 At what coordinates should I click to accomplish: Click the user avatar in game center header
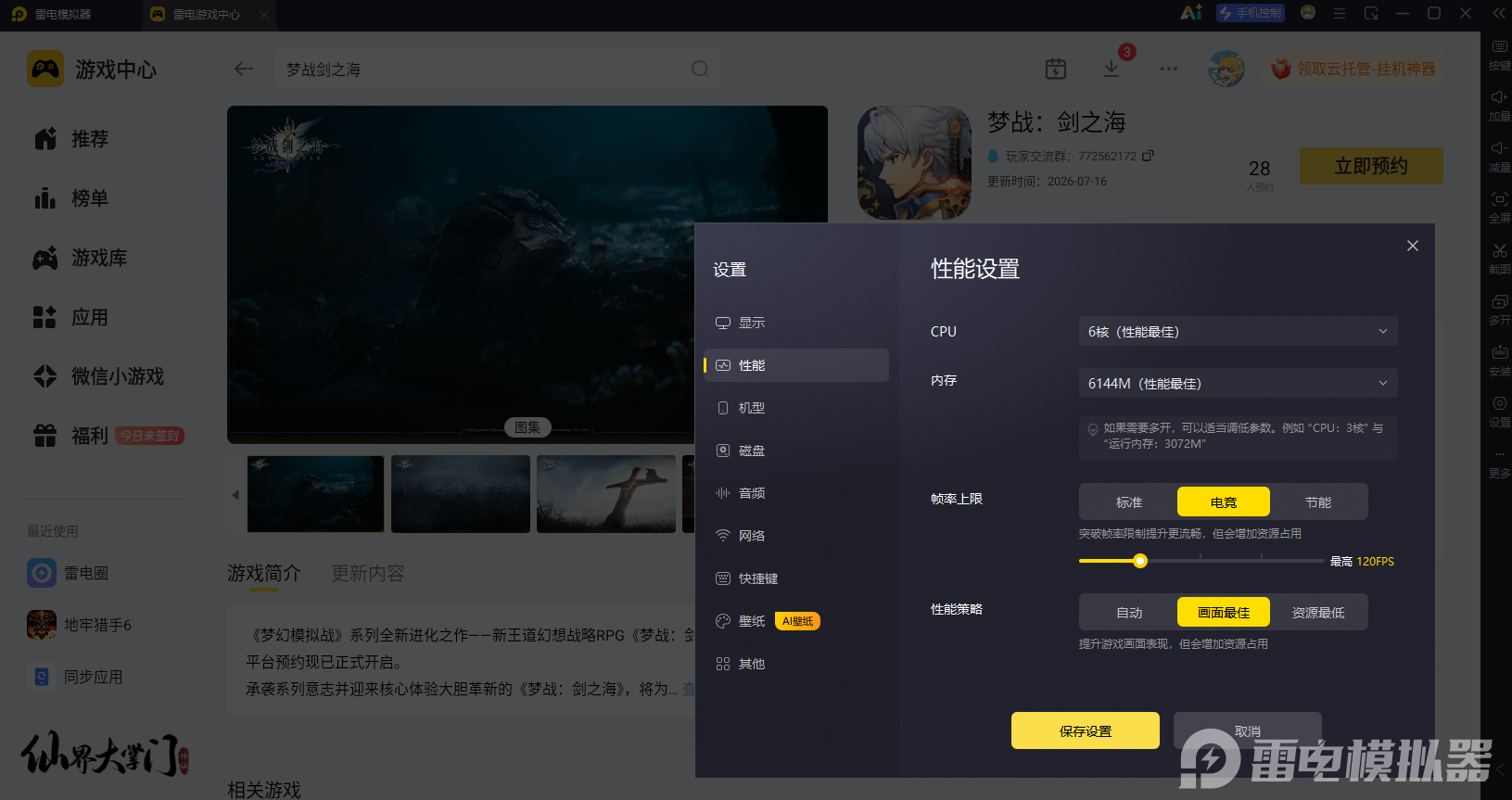(x=1226, y=69)
